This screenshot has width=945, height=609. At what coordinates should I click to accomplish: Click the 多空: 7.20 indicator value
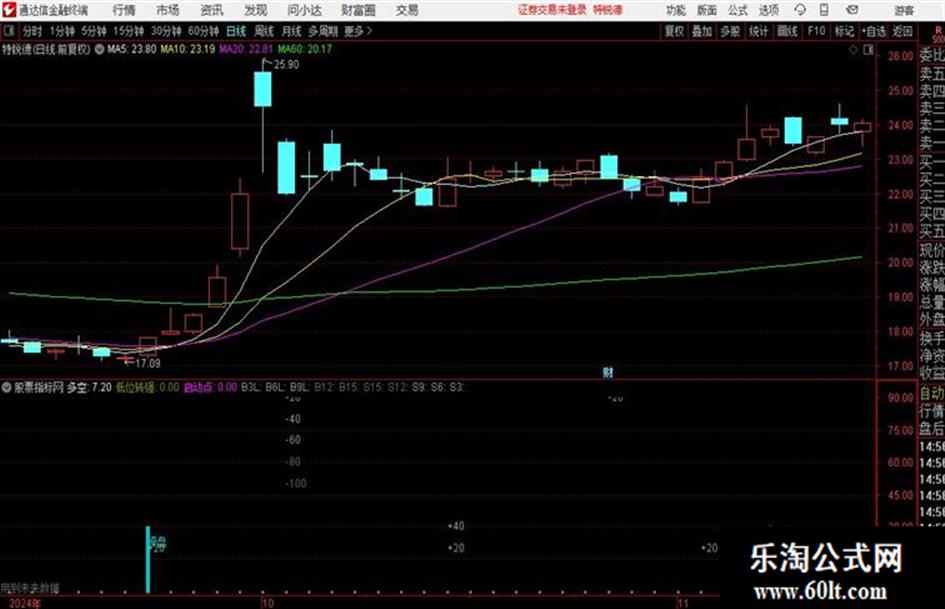[x=89, y=387]
